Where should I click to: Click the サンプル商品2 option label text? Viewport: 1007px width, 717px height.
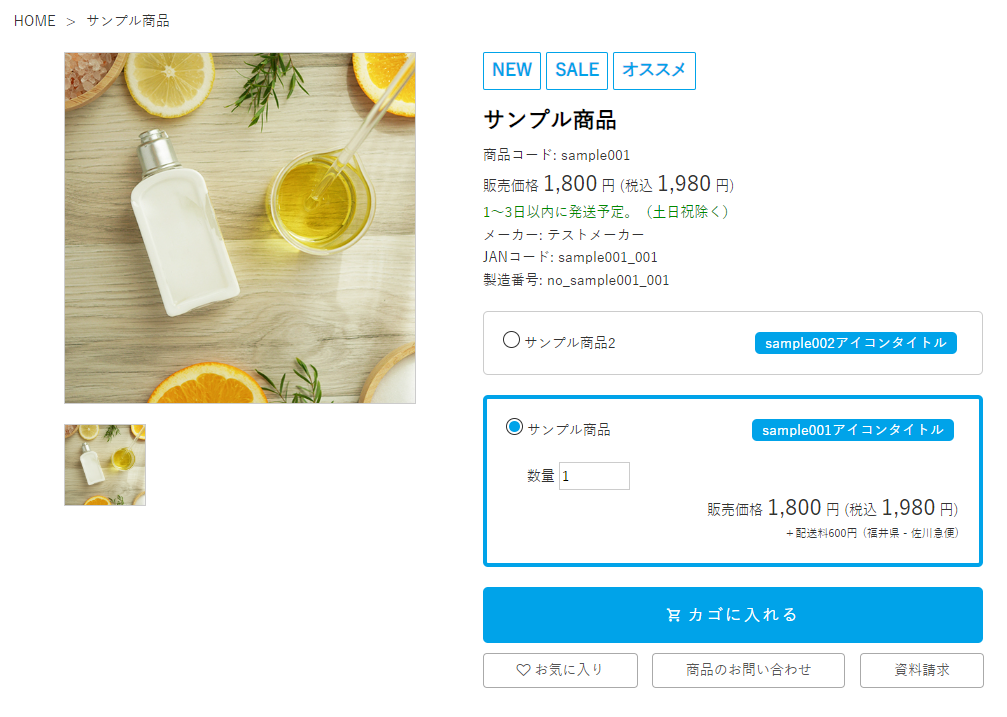pyautogui.click(x=570, y=343)
